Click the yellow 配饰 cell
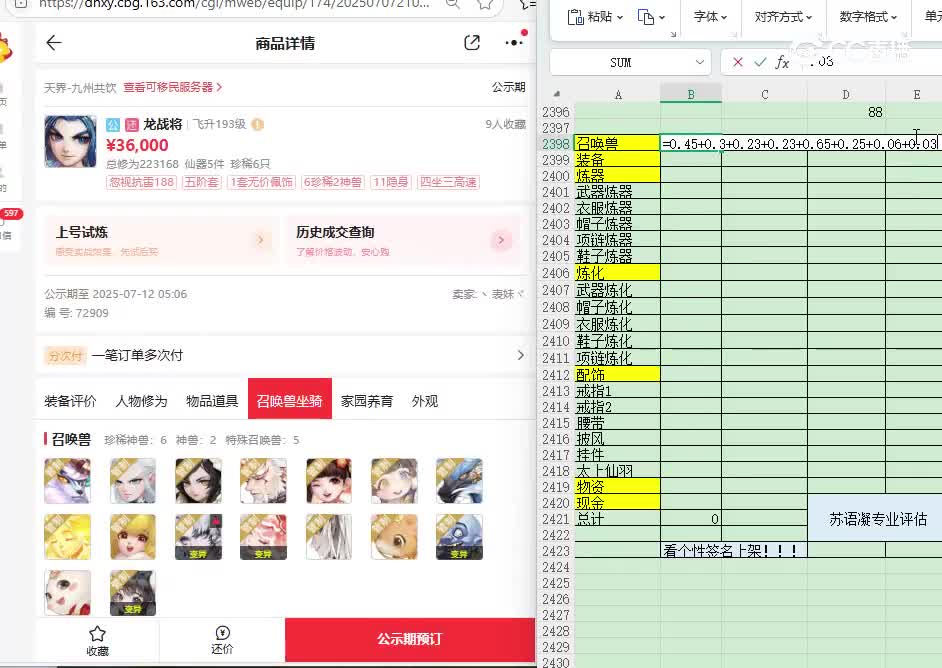 pyautogui.click(x=617, y=375)
